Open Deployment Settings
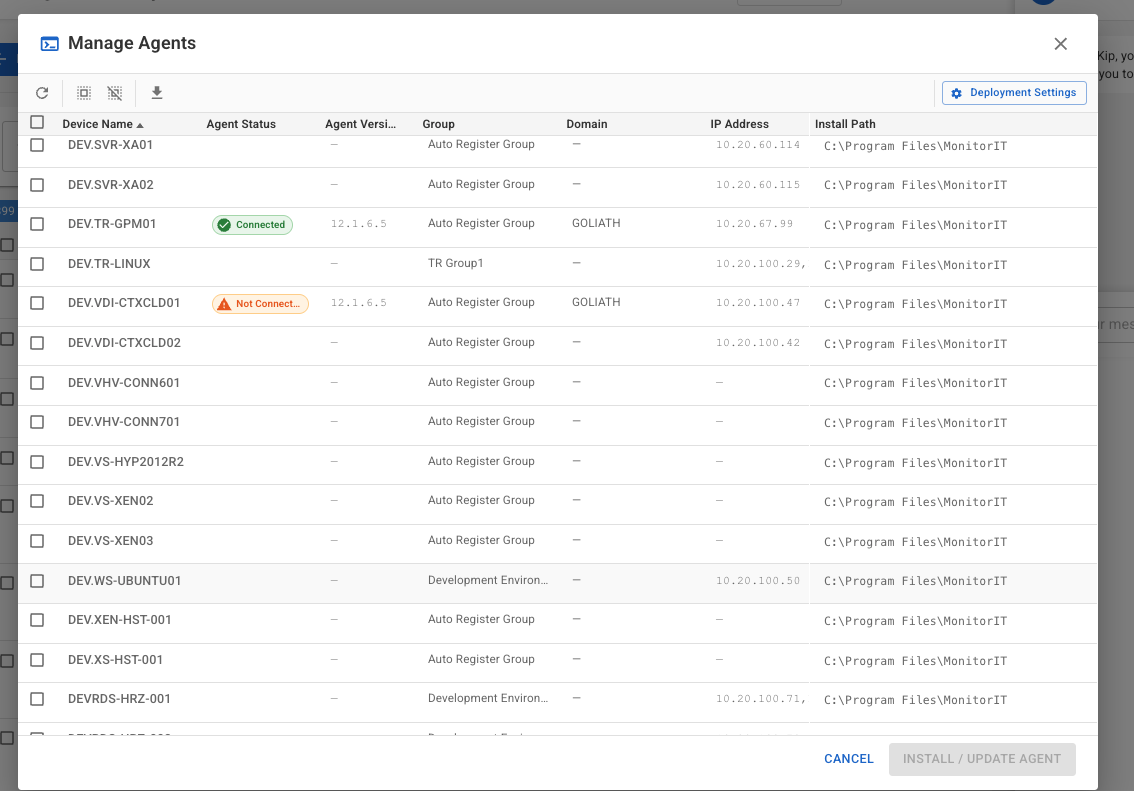 click(x=1014, y=93)
